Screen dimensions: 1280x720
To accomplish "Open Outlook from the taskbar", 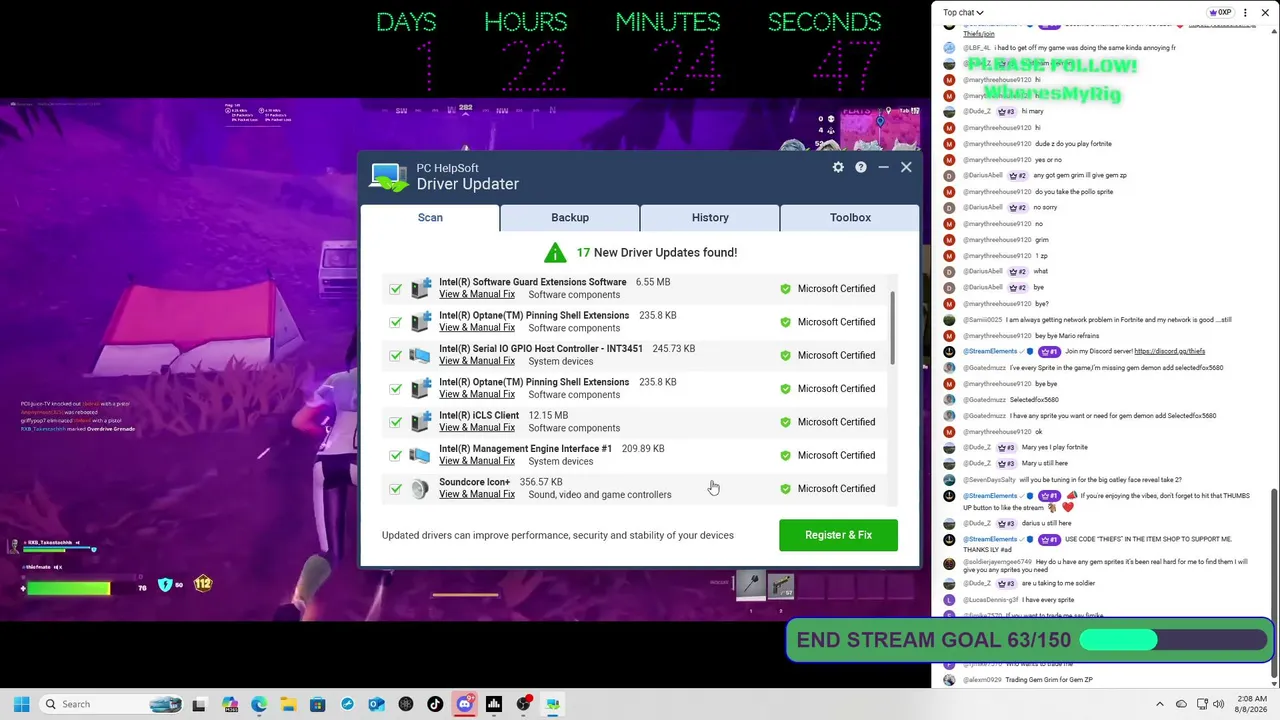I will click(376, 704).
